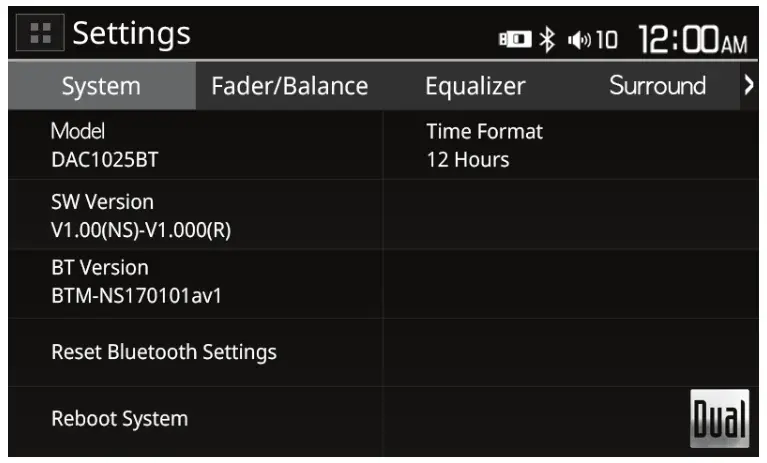Tap the Reboot System option

(x=120, y=419)
